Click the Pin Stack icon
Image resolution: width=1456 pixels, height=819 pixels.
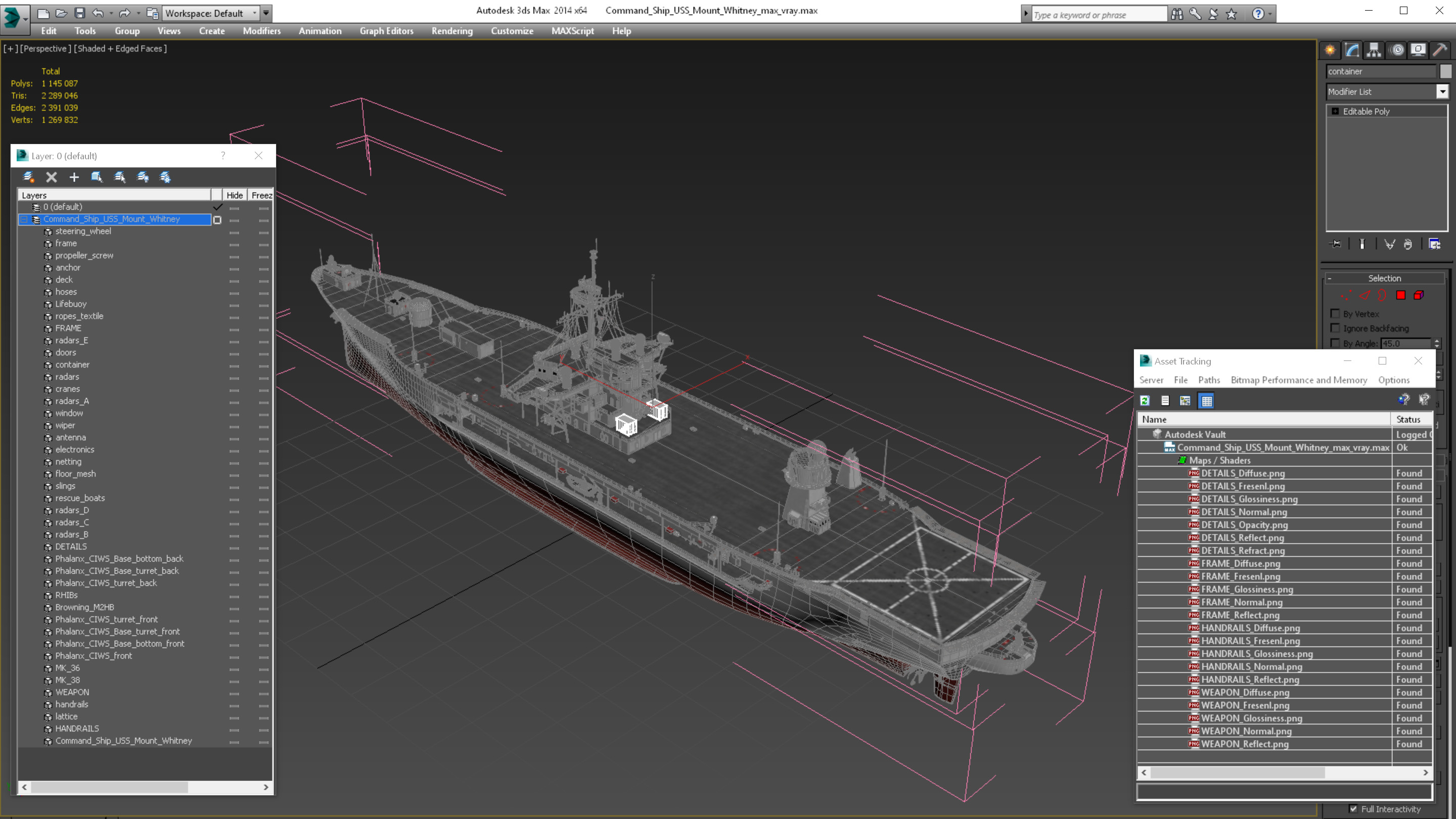1336,244
